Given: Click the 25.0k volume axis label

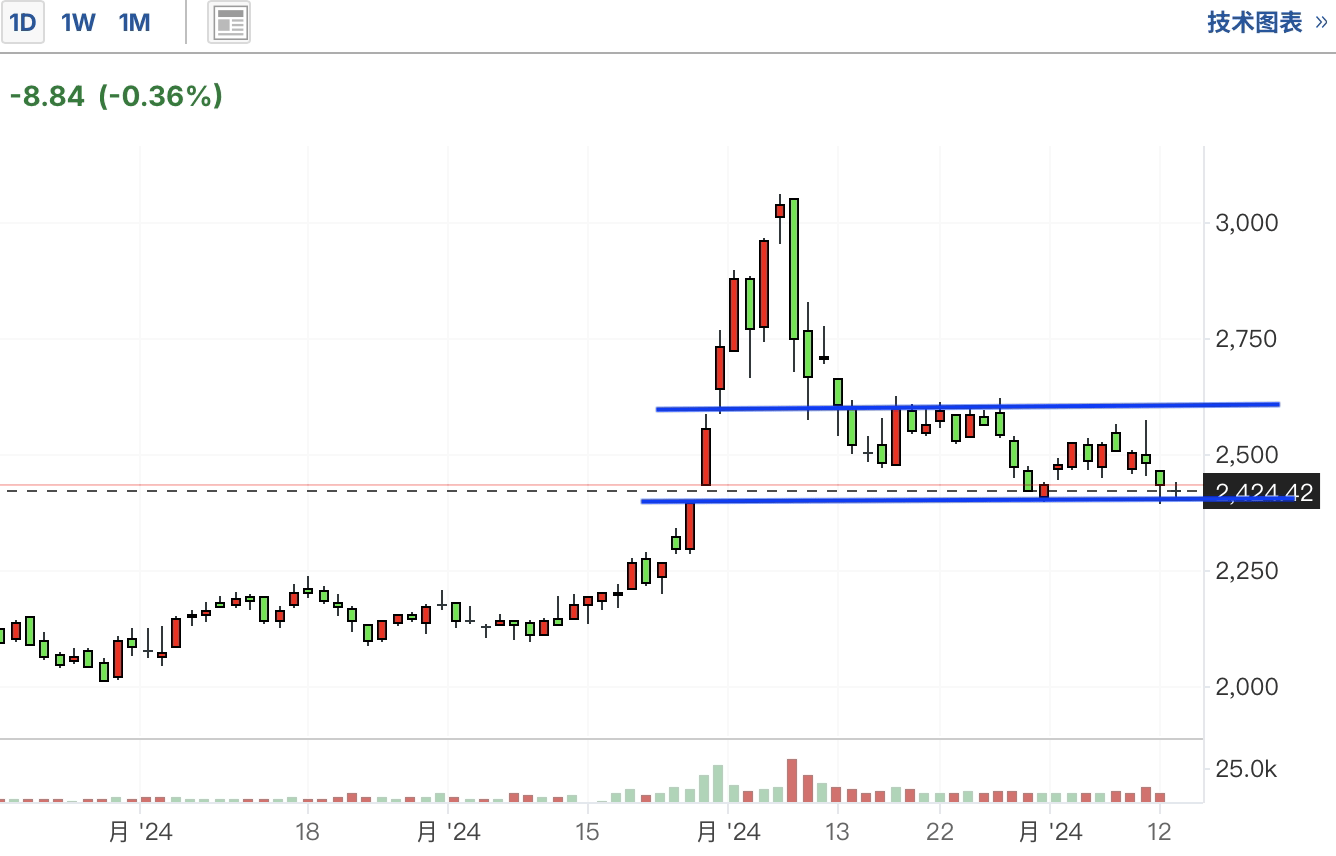Looking at the screenshot, I should click(1246, 769).
